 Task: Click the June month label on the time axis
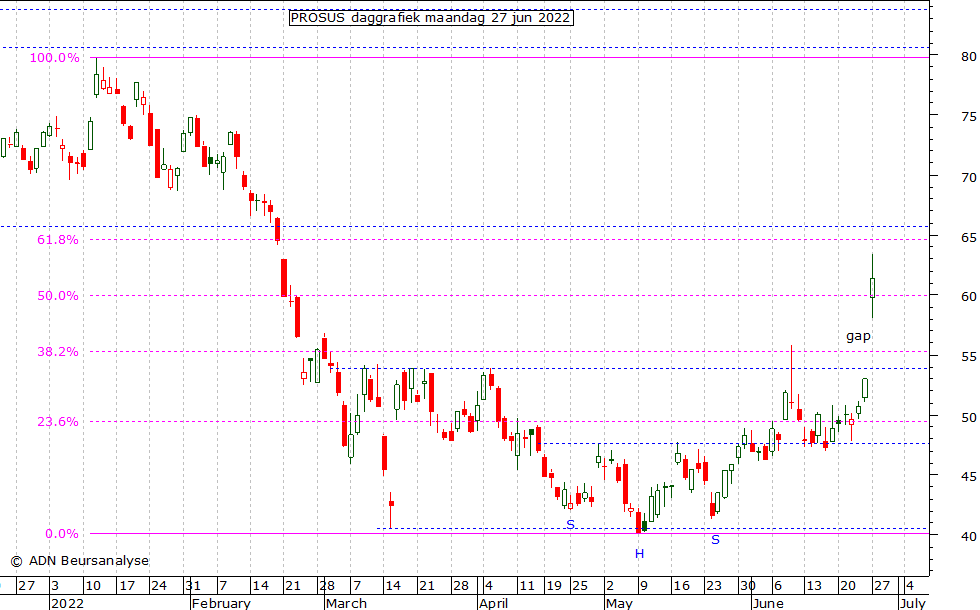[x=768, y=603]
